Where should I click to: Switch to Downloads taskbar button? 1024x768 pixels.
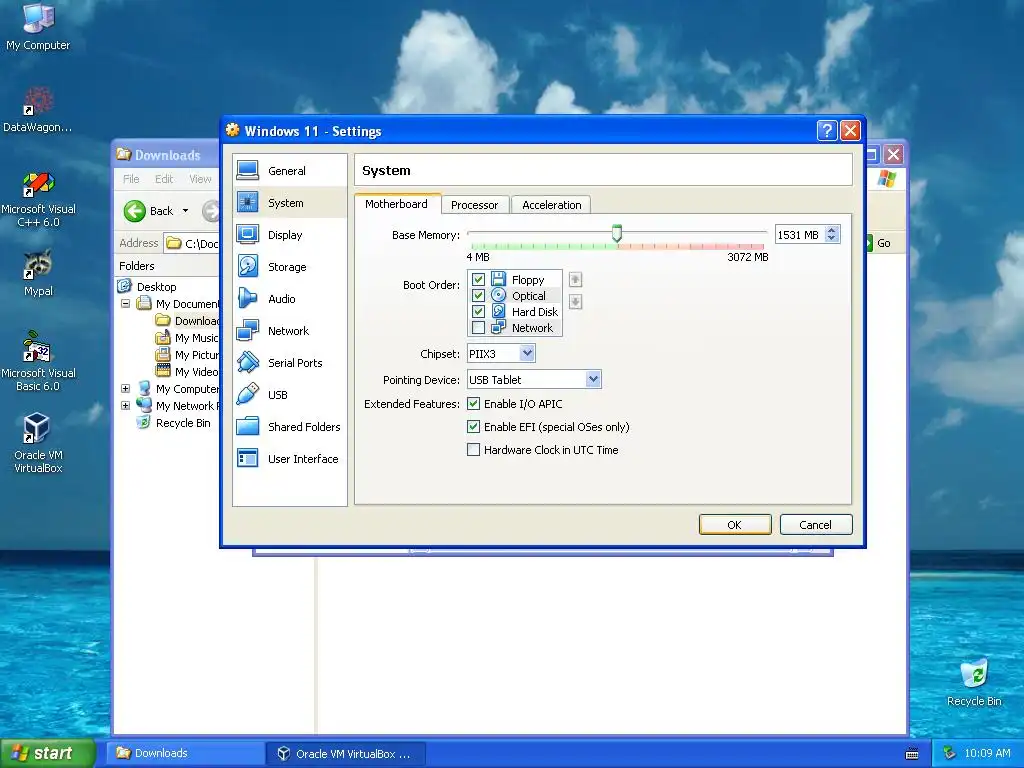tap(187, 753)
